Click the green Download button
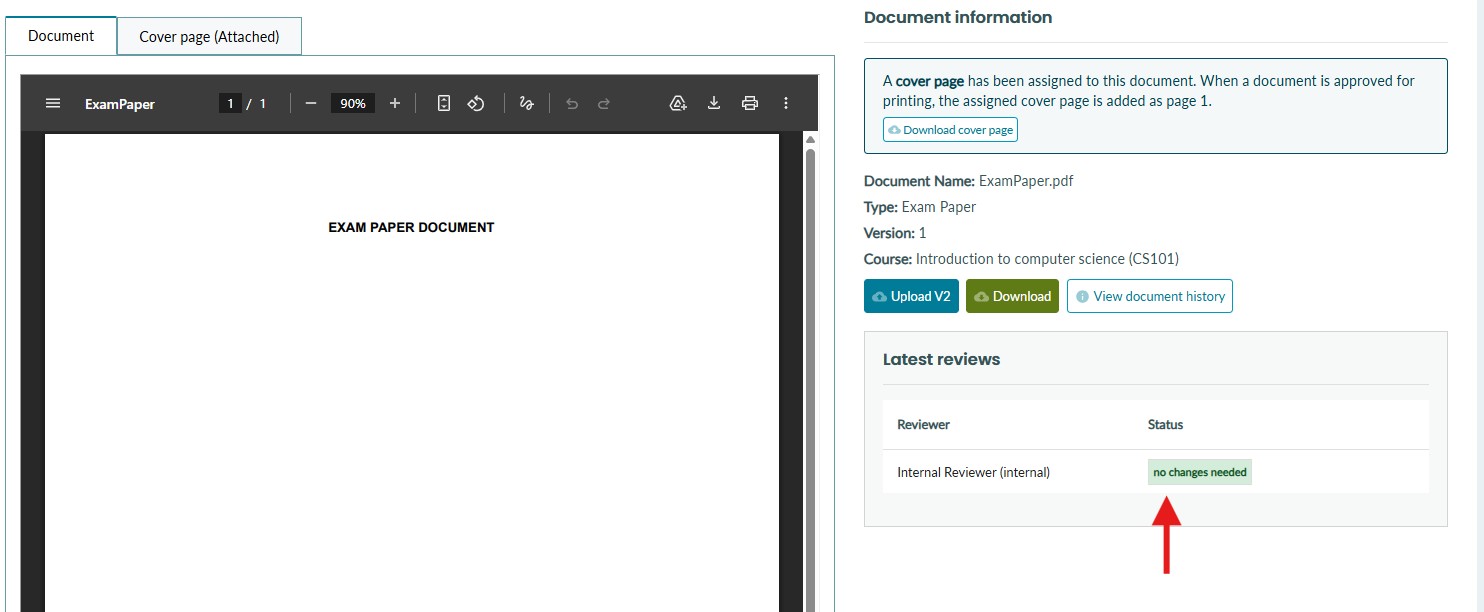The width and height of the screenshot is (1484, 612). [1012, 296]
